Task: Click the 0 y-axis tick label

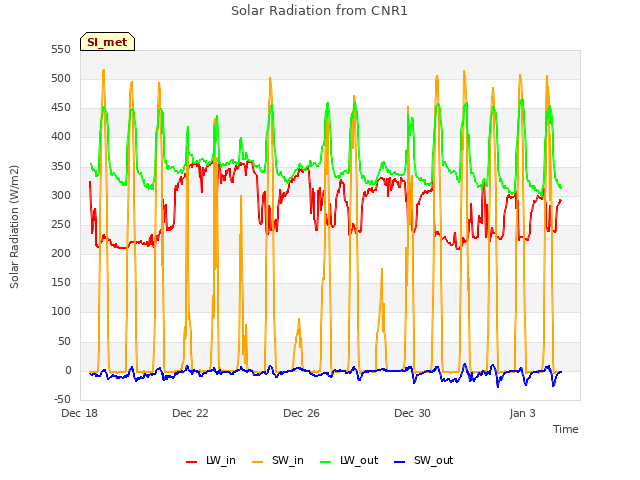Action: click(68, 370)
